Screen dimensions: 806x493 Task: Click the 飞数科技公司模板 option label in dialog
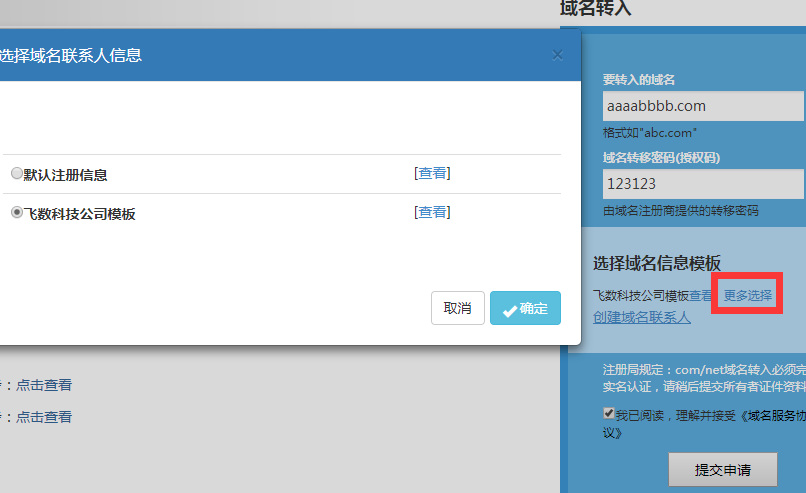[x=79, y=214]
